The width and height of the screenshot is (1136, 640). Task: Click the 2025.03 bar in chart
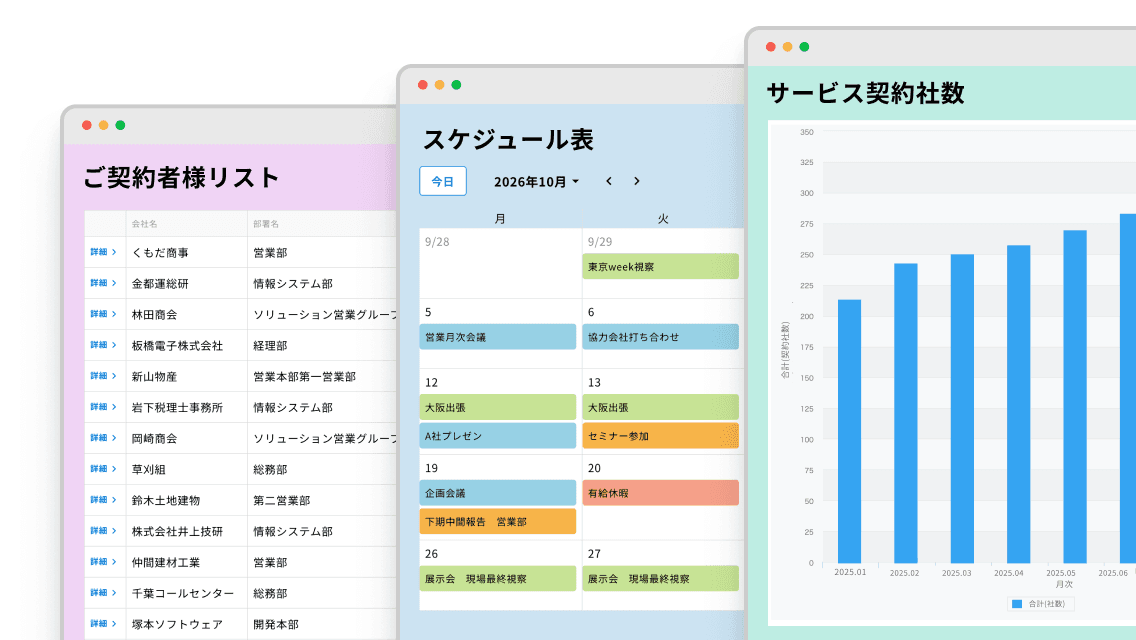coord(962,409)
